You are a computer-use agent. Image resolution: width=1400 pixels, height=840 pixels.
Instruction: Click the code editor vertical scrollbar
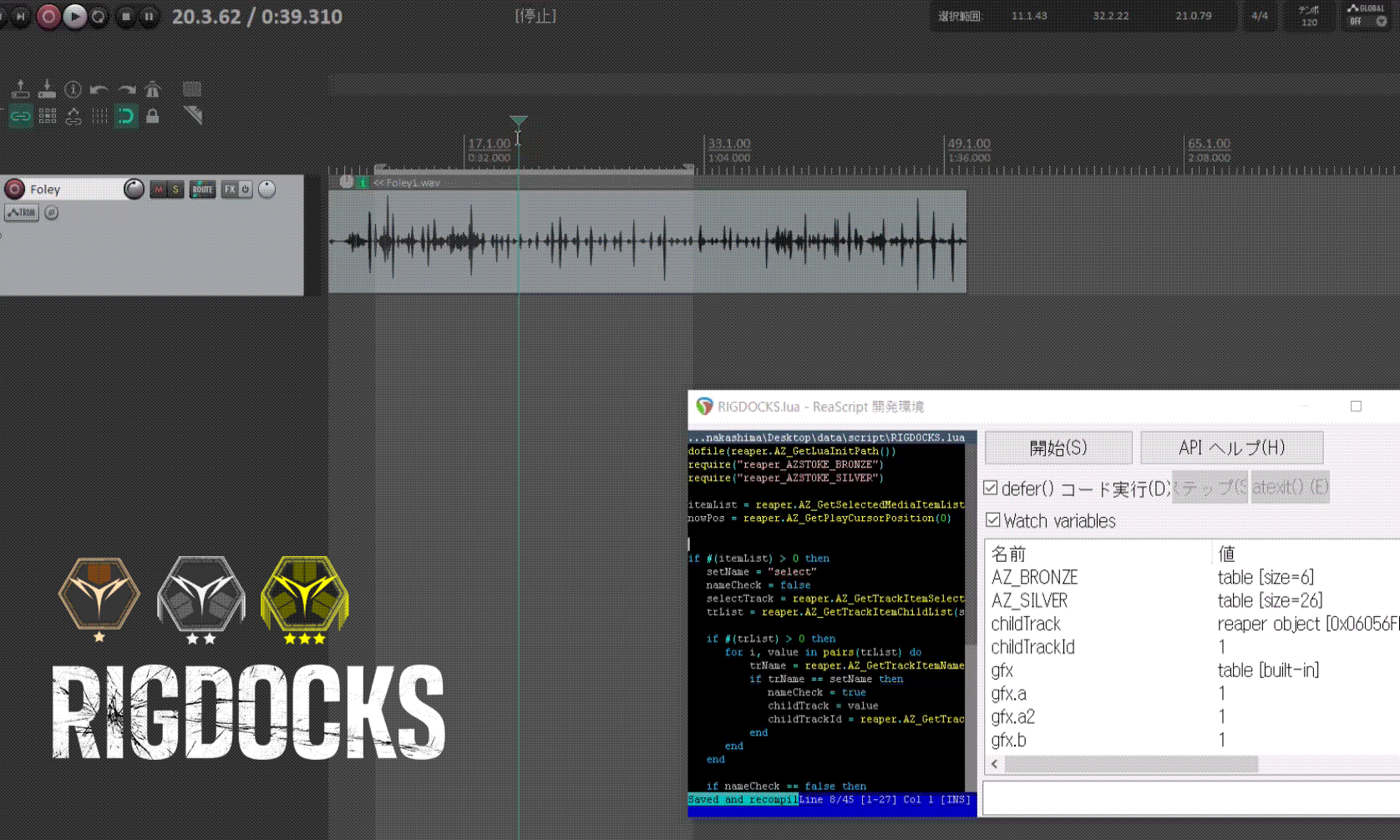coord(971,618)
